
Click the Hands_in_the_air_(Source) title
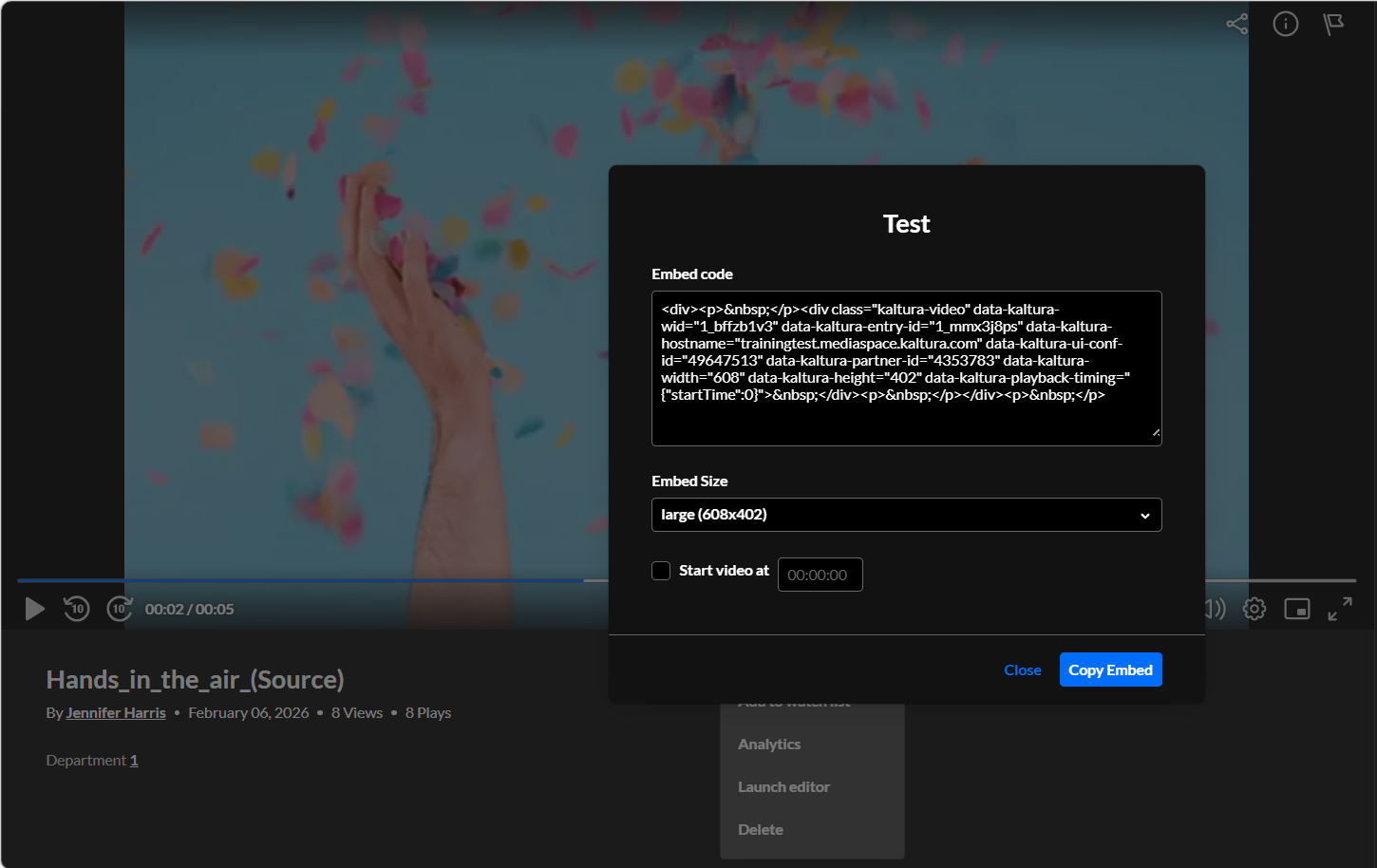click(x=196, y=680)
